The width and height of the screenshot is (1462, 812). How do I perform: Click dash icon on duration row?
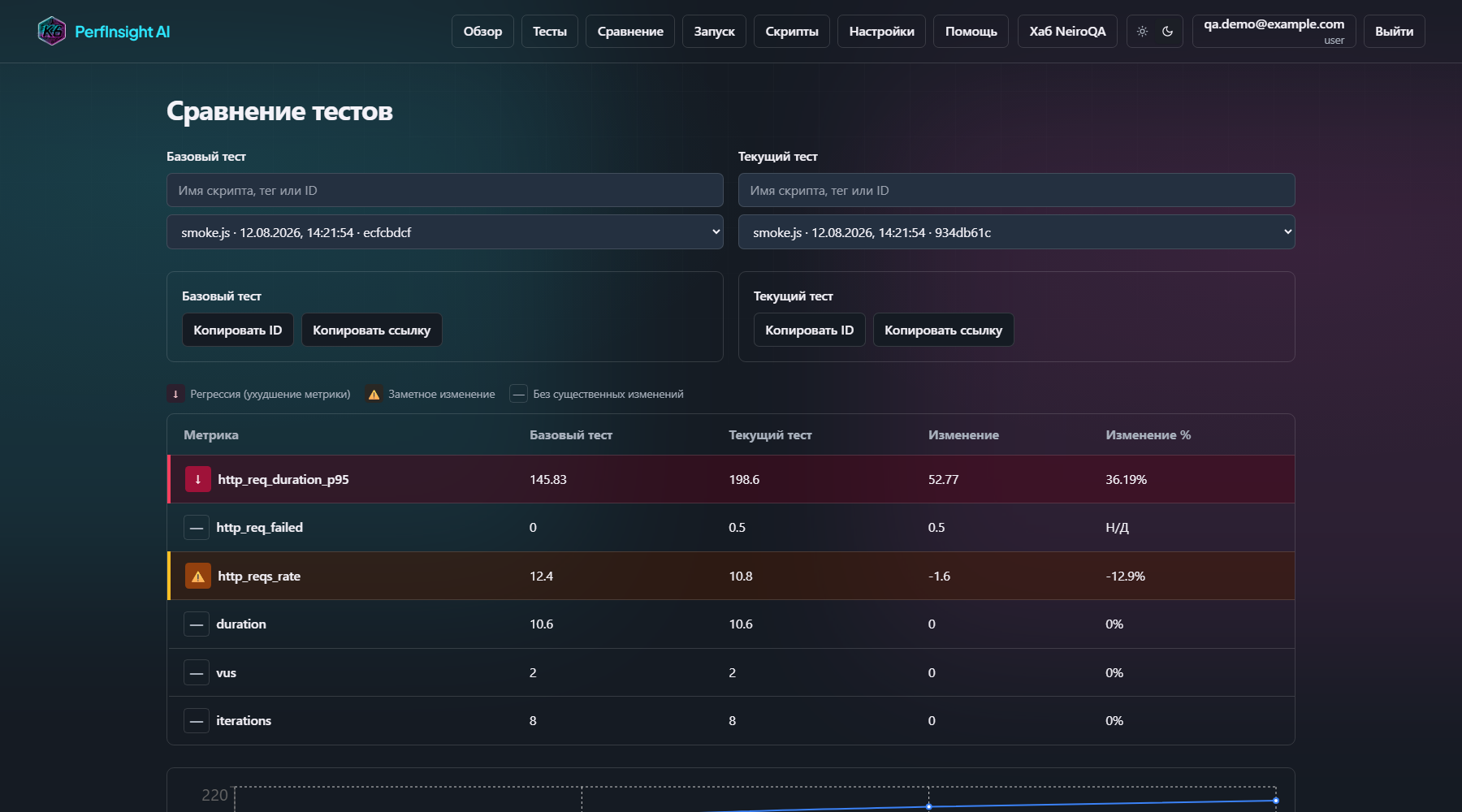click(197, 624)
